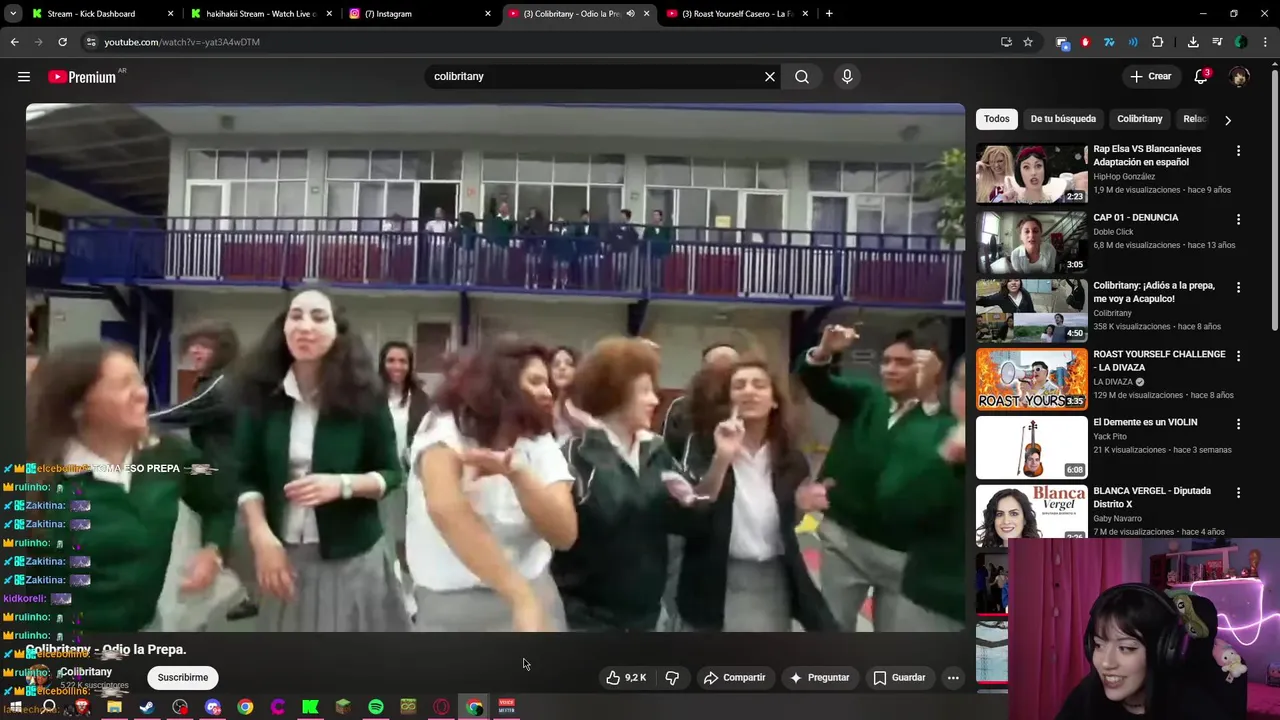Image resolution: width=1280 pixels, height=720 pixels.
Task: Open the Rap Elsa VS Blancanieves title
Action: [x=1147, y=155]
